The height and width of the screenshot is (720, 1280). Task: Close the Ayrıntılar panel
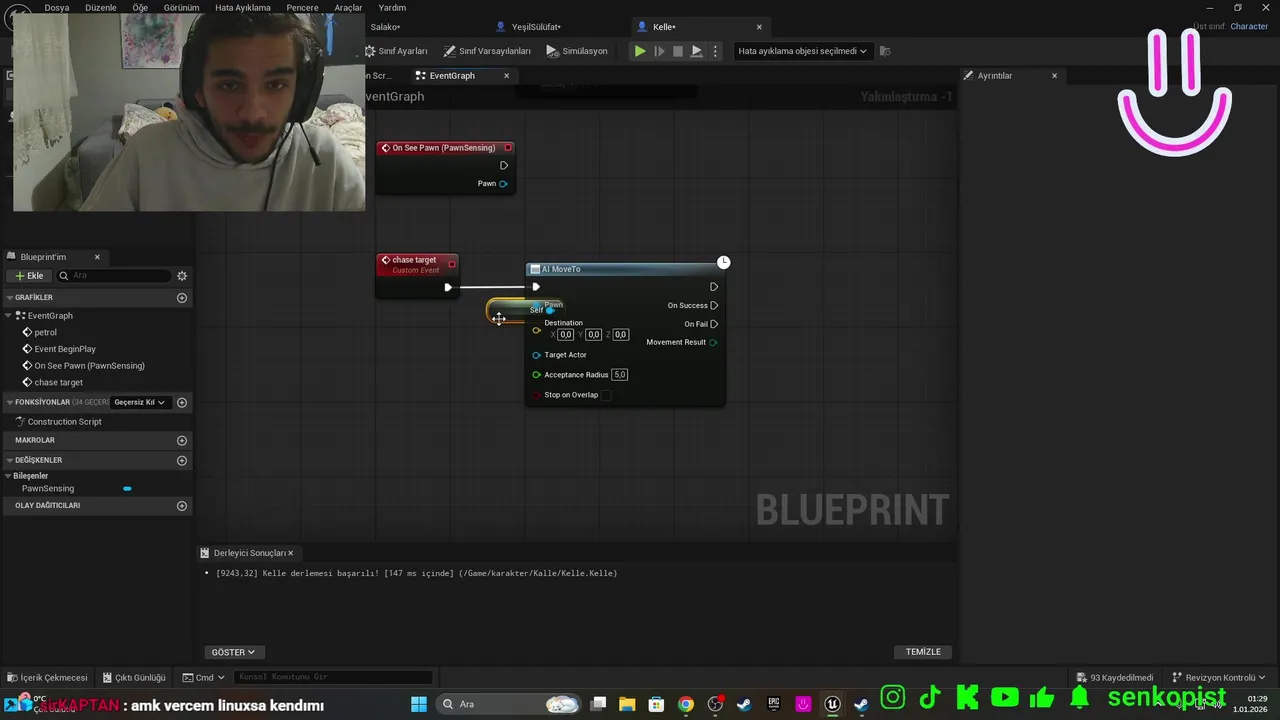click(1054, 76)
